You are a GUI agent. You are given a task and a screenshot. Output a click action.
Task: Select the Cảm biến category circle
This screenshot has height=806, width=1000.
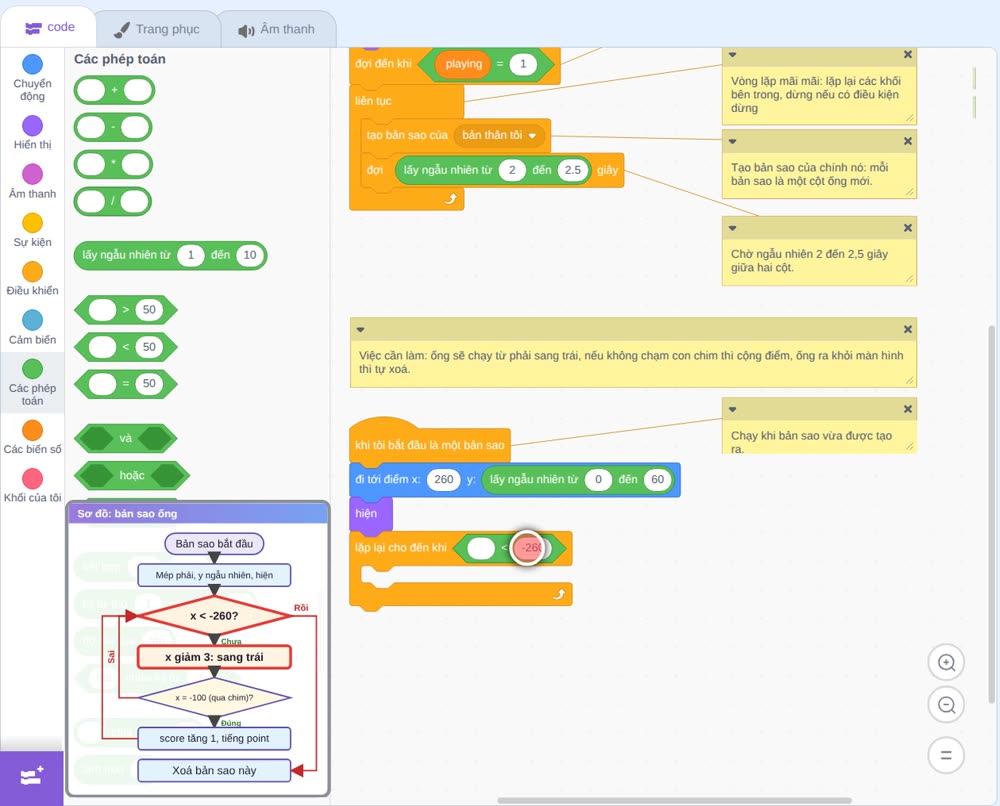point(33,320)
